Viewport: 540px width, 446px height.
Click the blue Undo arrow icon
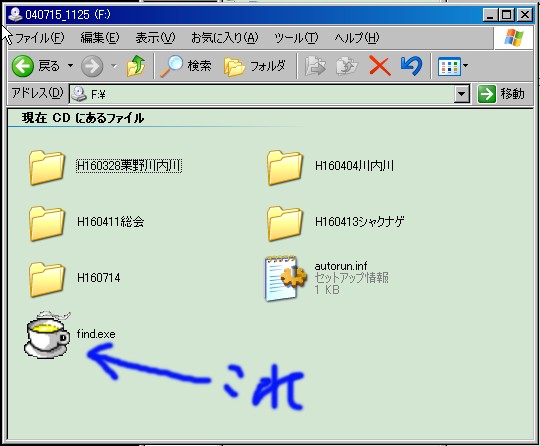click(x=412, y=66)
